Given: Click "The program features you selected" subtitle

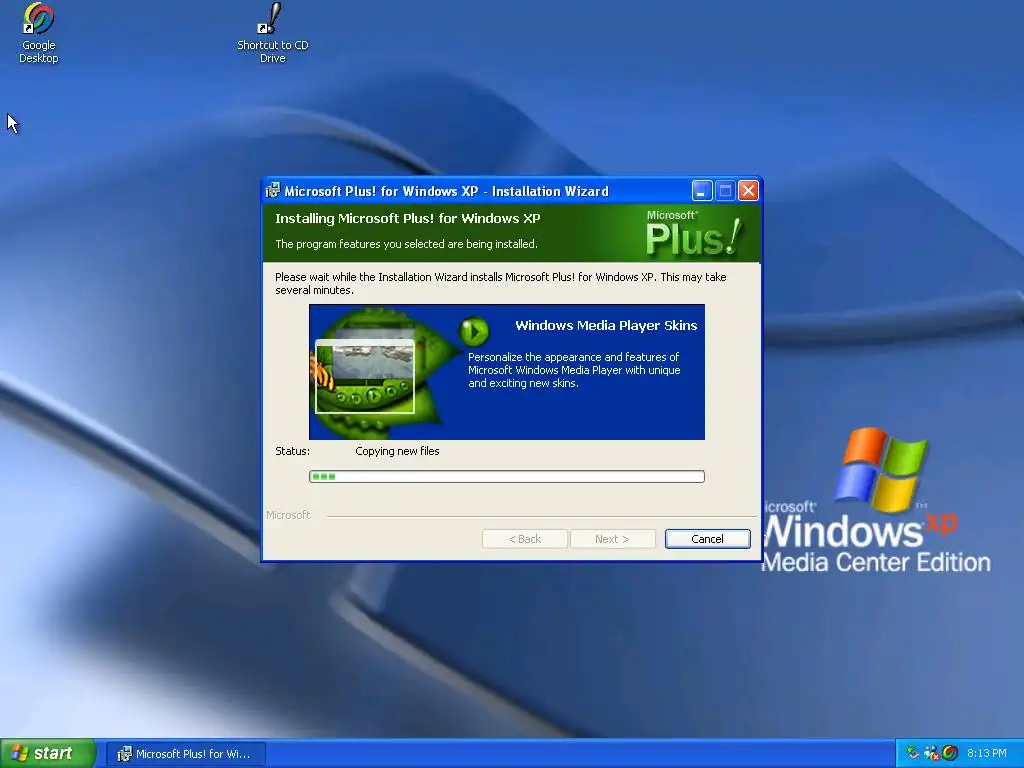Looking at the screenshot, I should [406, 244].
